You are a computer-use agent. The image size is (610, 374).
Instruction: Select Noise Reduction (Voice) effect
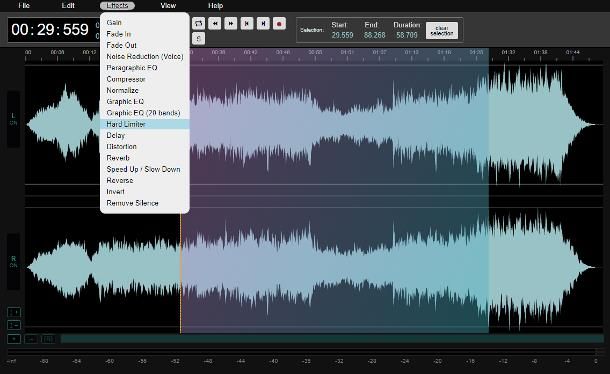(x=145, y=56)
